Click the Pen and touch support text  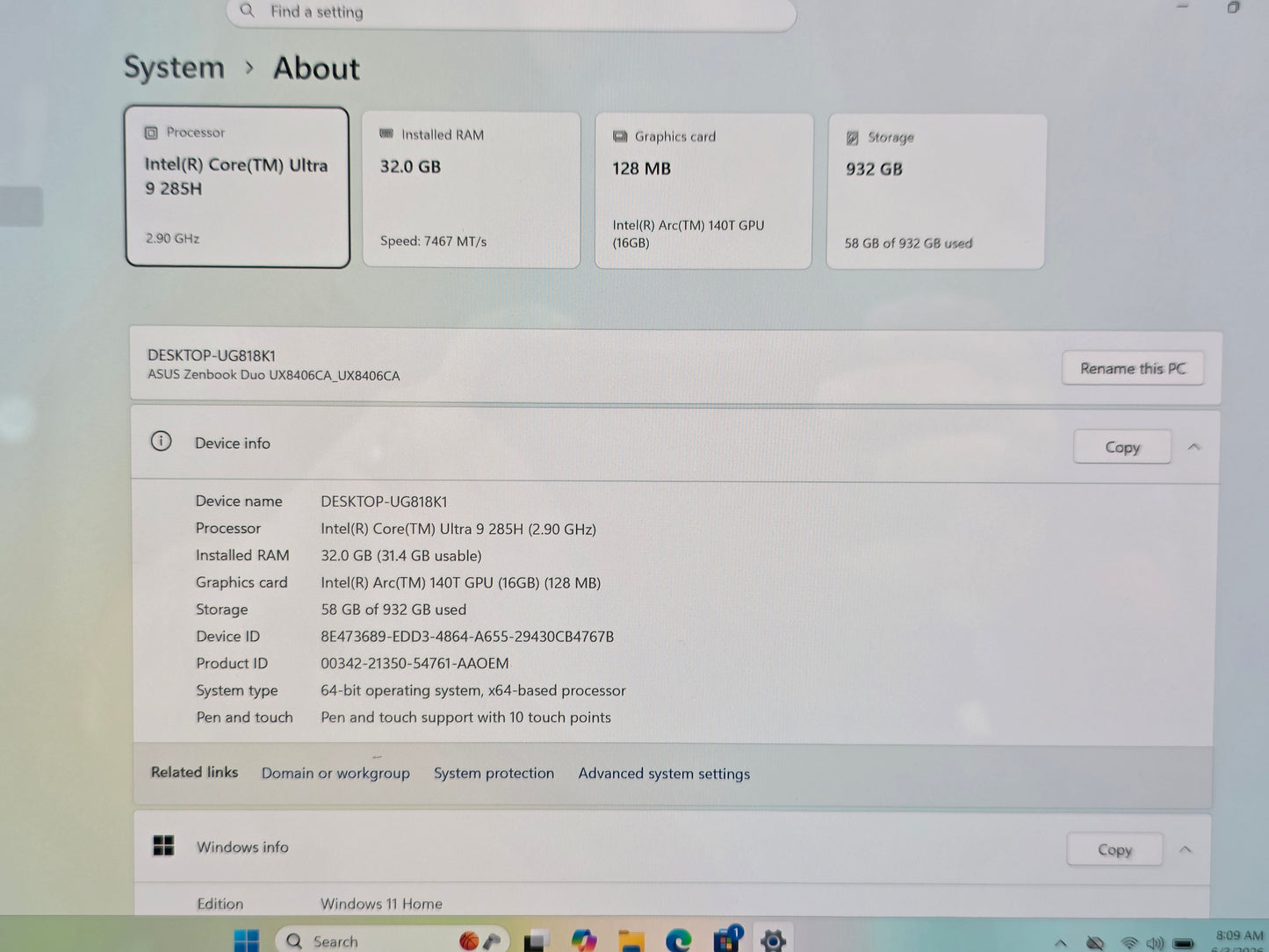pyautogui.click(x=465, y=717)
